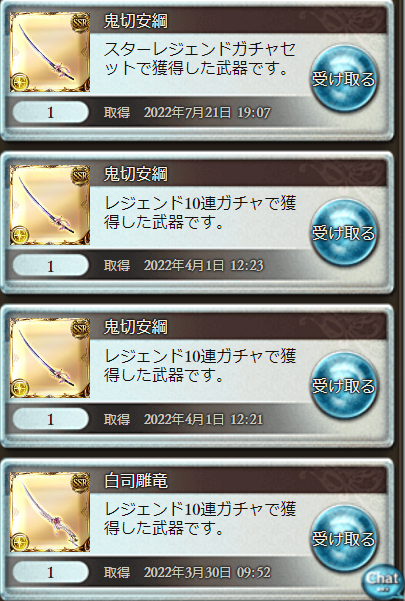Screen dimensions: 405x601
Task: Click quantity field of the 09:52 entry
Action: [x=50, y=572]
